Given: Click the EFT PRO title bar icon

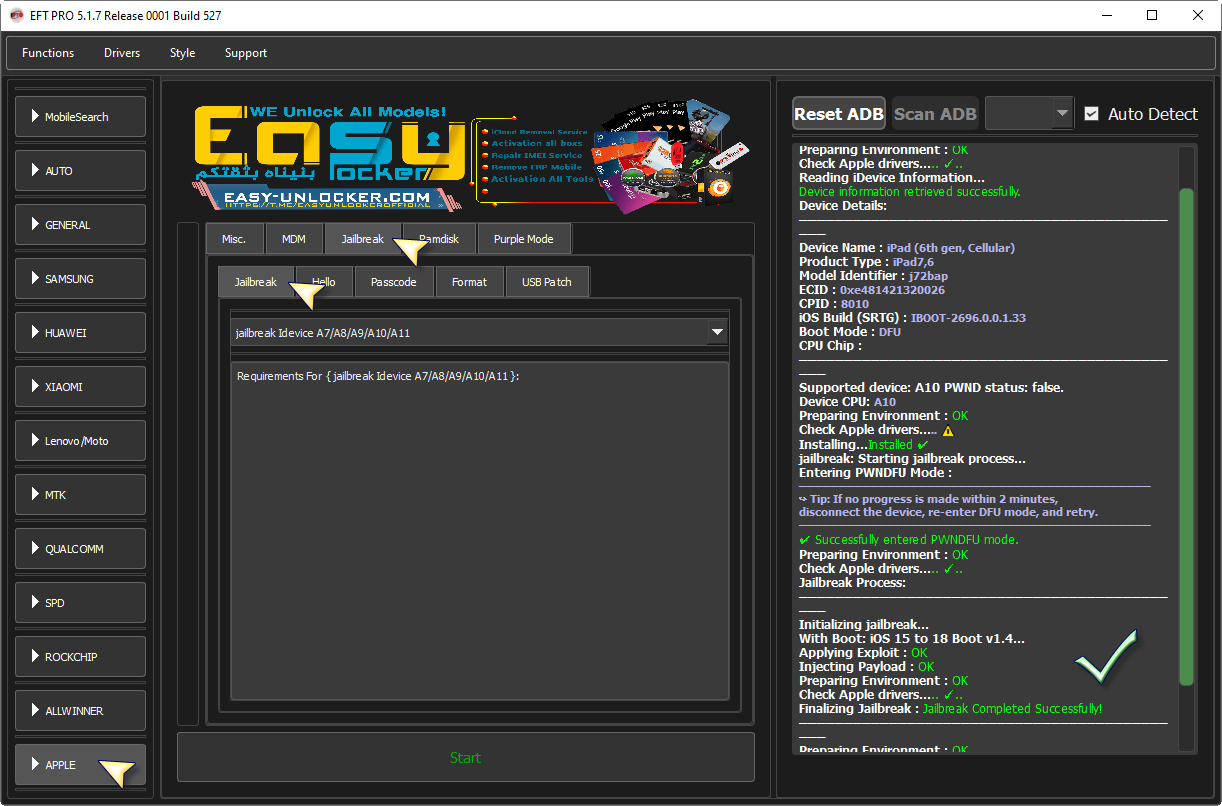Looking at the screenshot, I should click(16, 15).
